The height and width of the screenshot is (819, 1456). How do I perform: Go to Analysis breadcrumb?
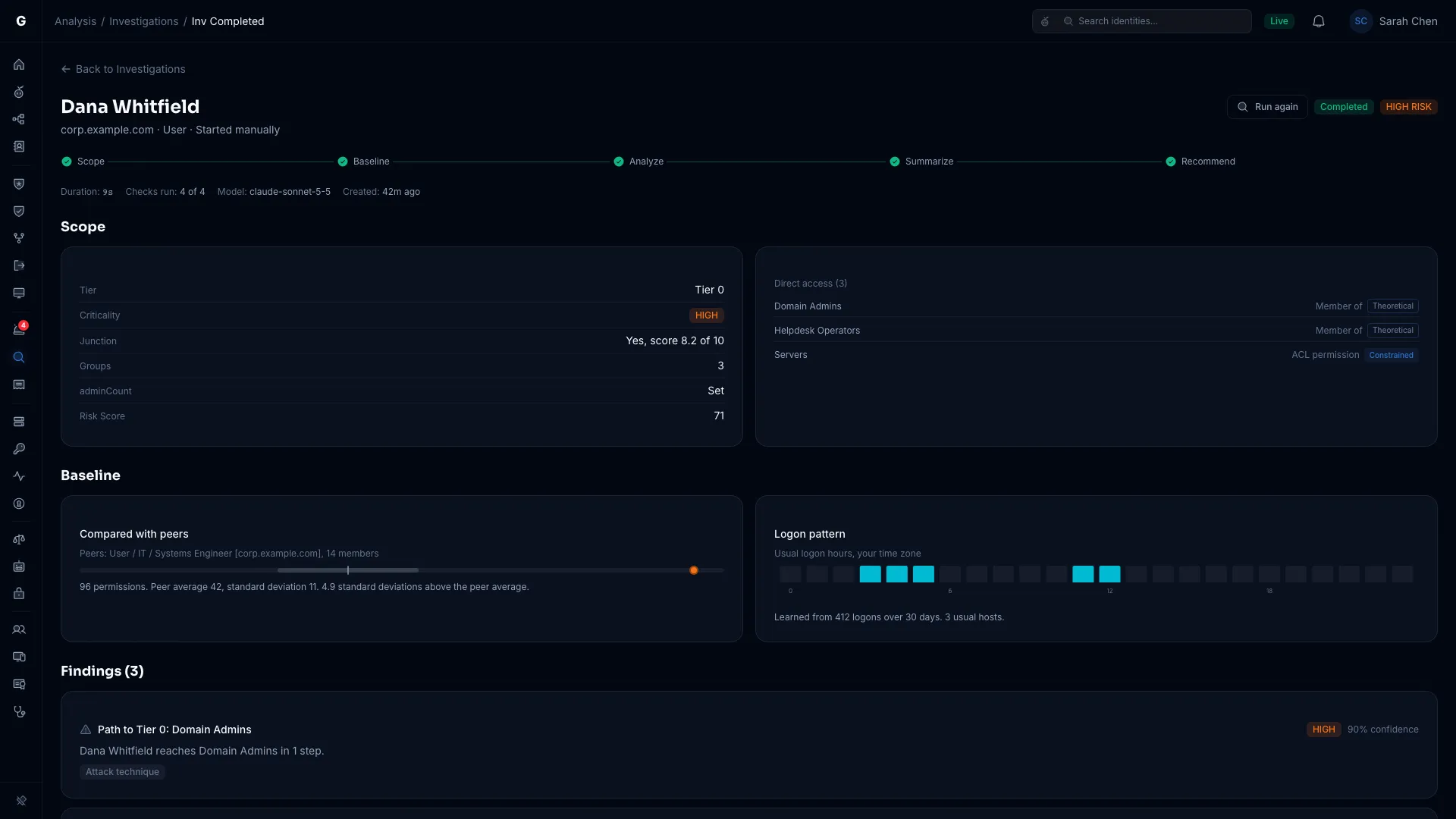(75, 21)
